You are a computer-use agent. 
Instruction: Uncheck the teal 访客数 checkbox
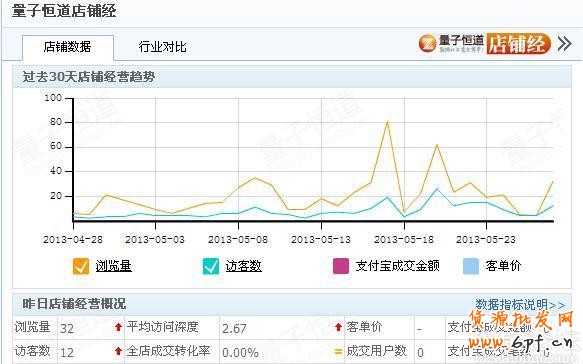[210, 266]
